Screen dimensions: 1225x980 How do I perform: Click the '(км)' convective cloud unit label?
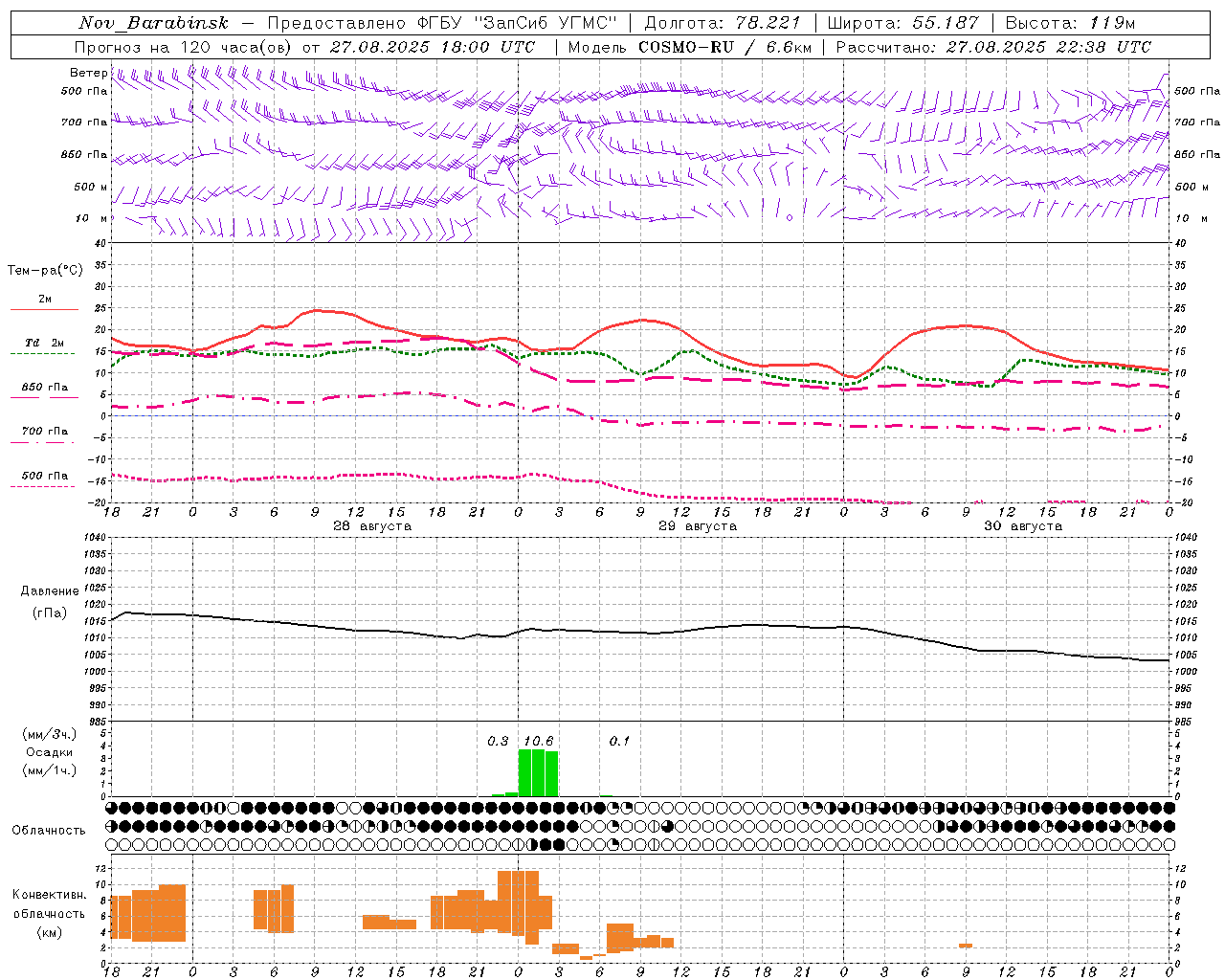click(x=50, y=932)
